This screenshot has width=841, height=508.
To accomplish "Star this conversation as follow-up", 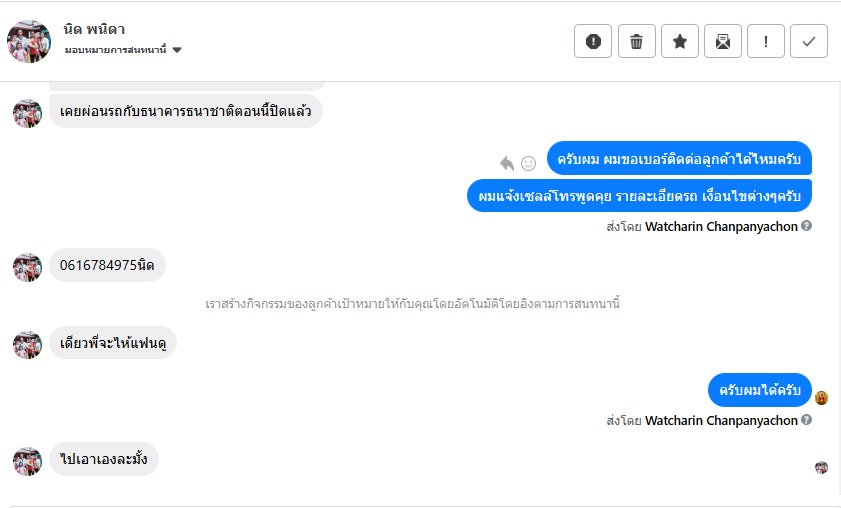I will 680,41.
